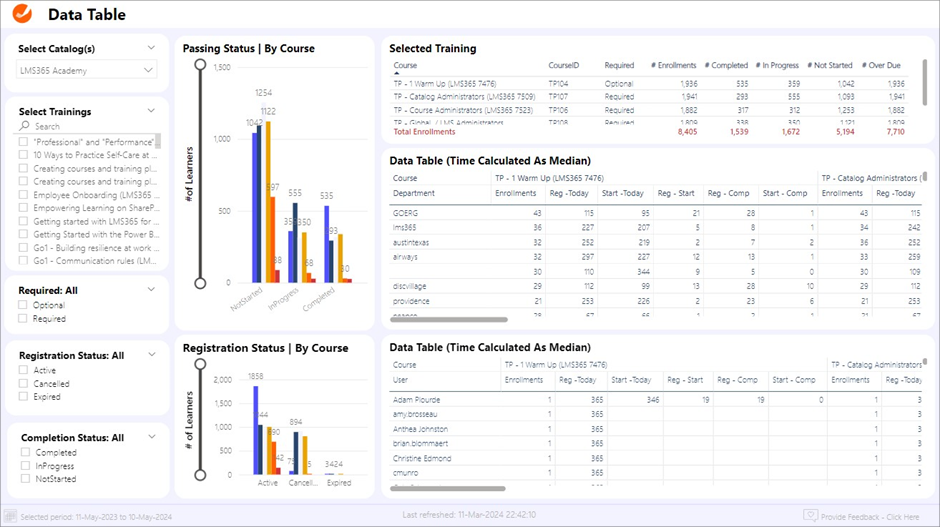This screenshot has width=940, height=527.
Task: Click bottom handle of Registration Status zoom slider
Action: [200, 476]
